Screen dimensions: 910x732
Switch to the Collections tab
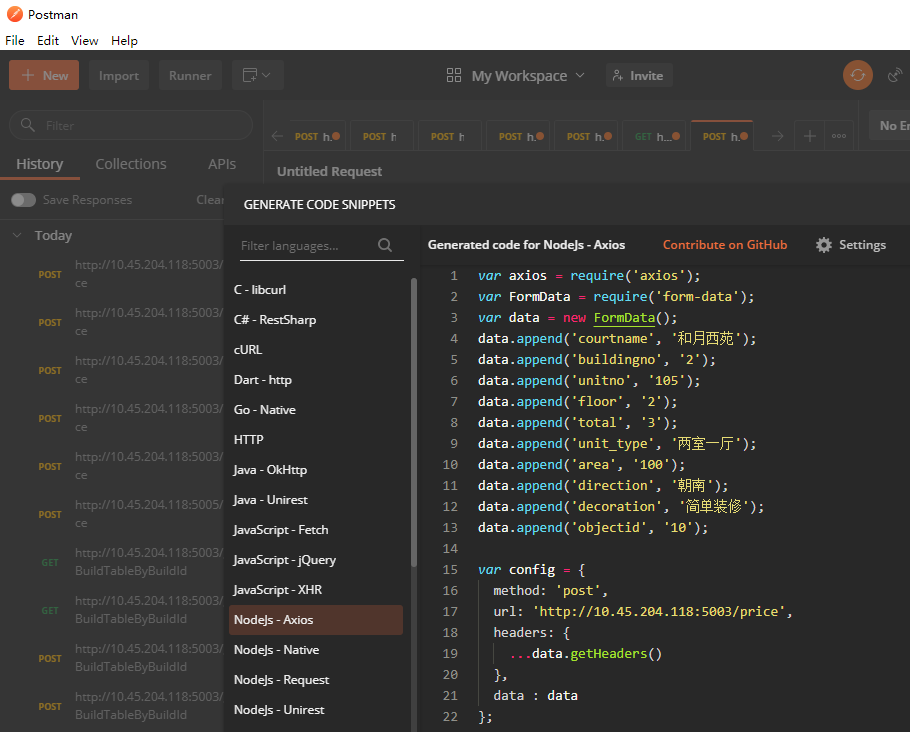tap(131, 164)
